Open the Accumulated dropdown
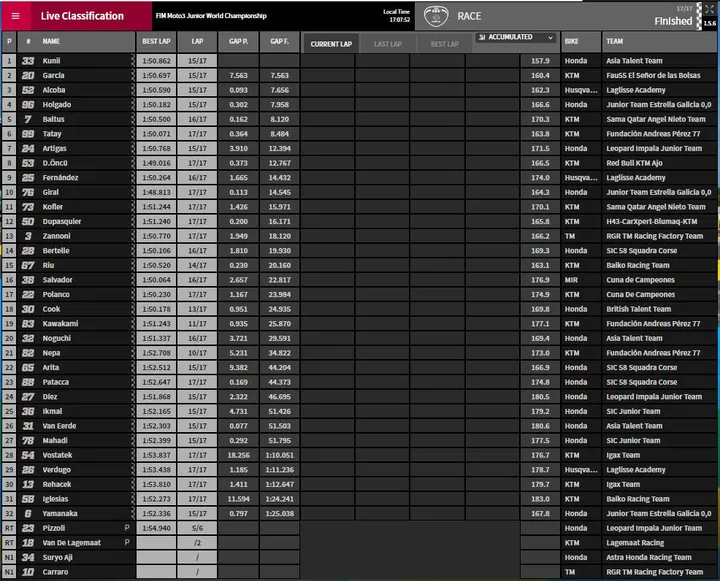Viewport: 720px width, 581px height. (515, 37)
